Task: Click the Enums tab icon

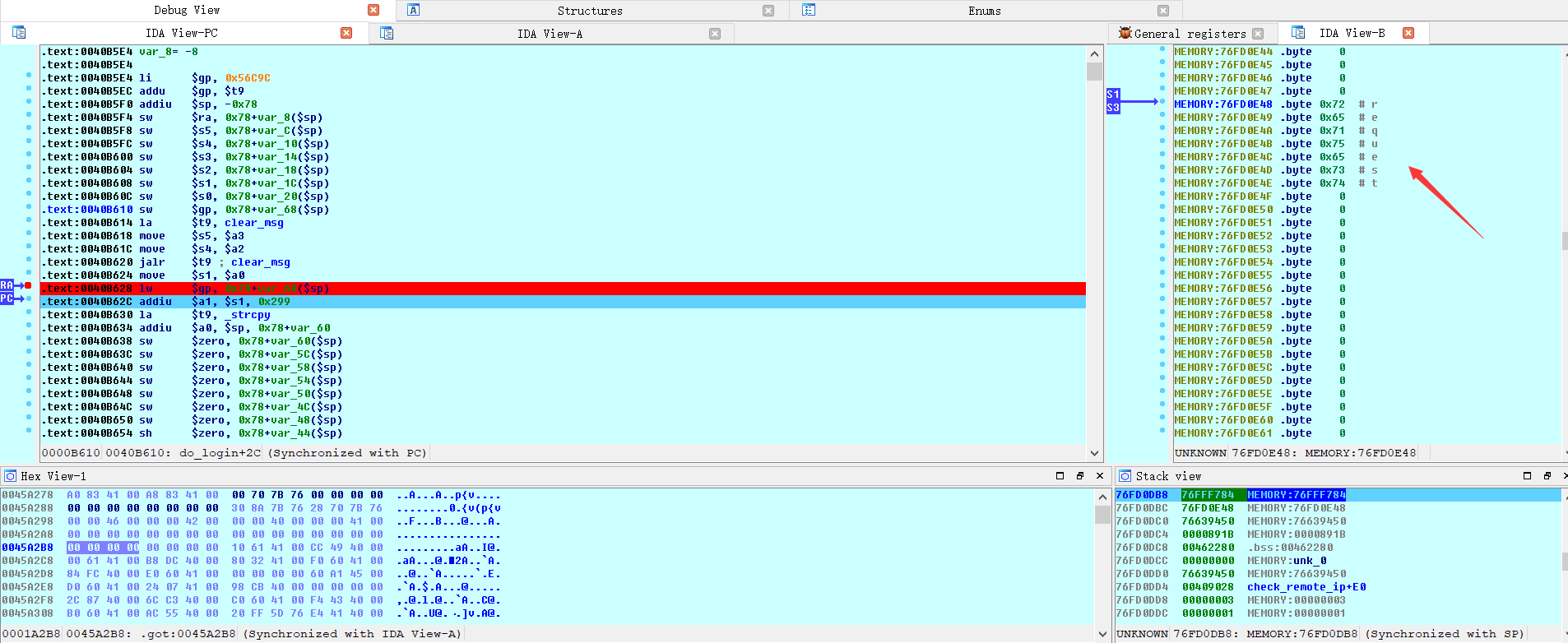Action: tap(809, 10)
